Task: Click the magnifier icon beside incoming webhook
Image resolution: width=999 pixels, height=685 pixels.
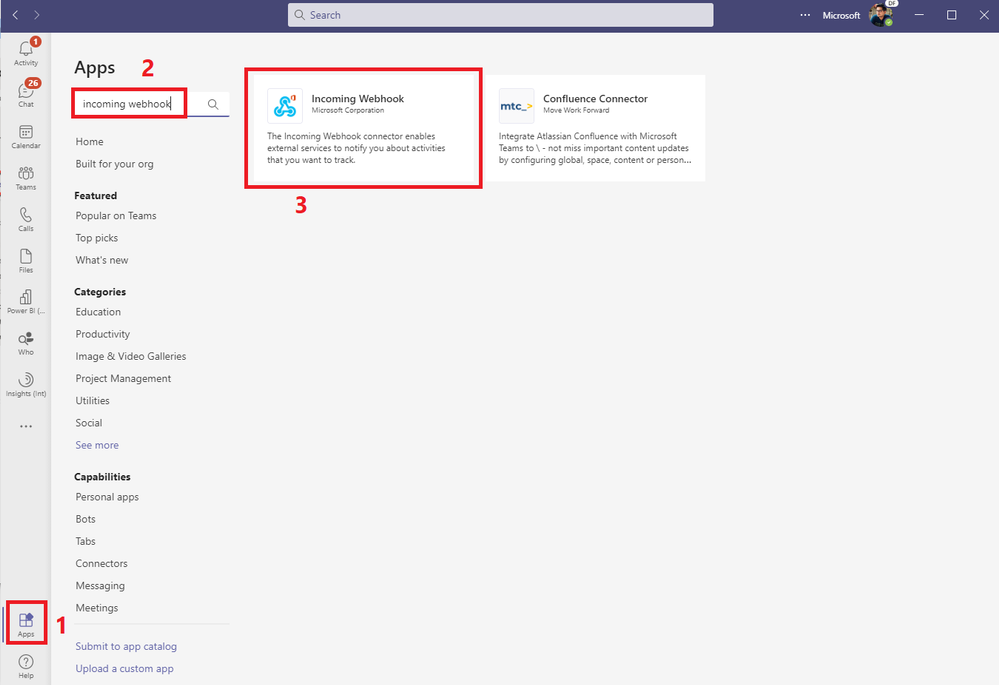Action: (213, 104)
